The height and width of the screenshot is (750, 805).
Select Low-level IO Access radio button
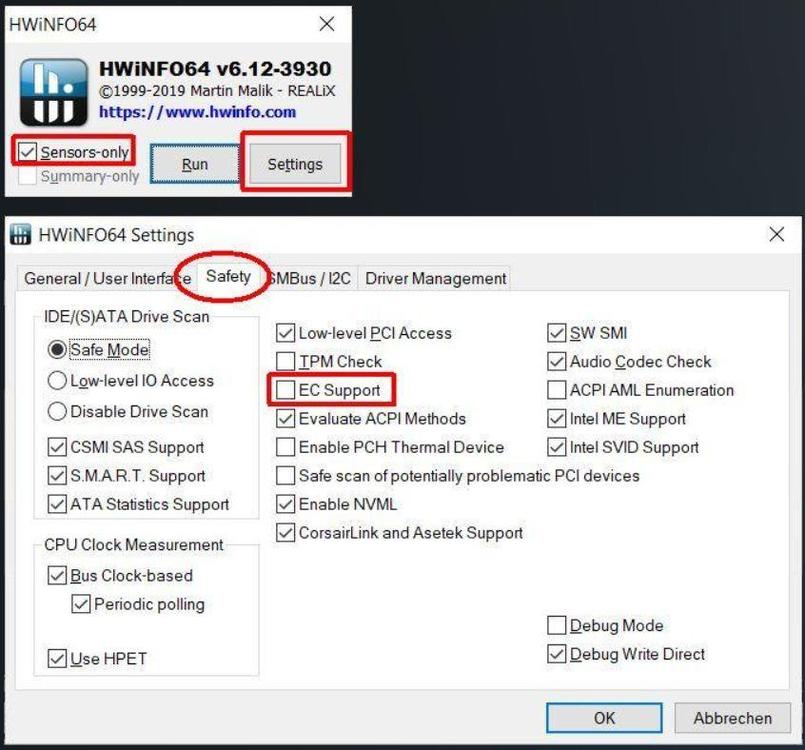tap(58, 381)
